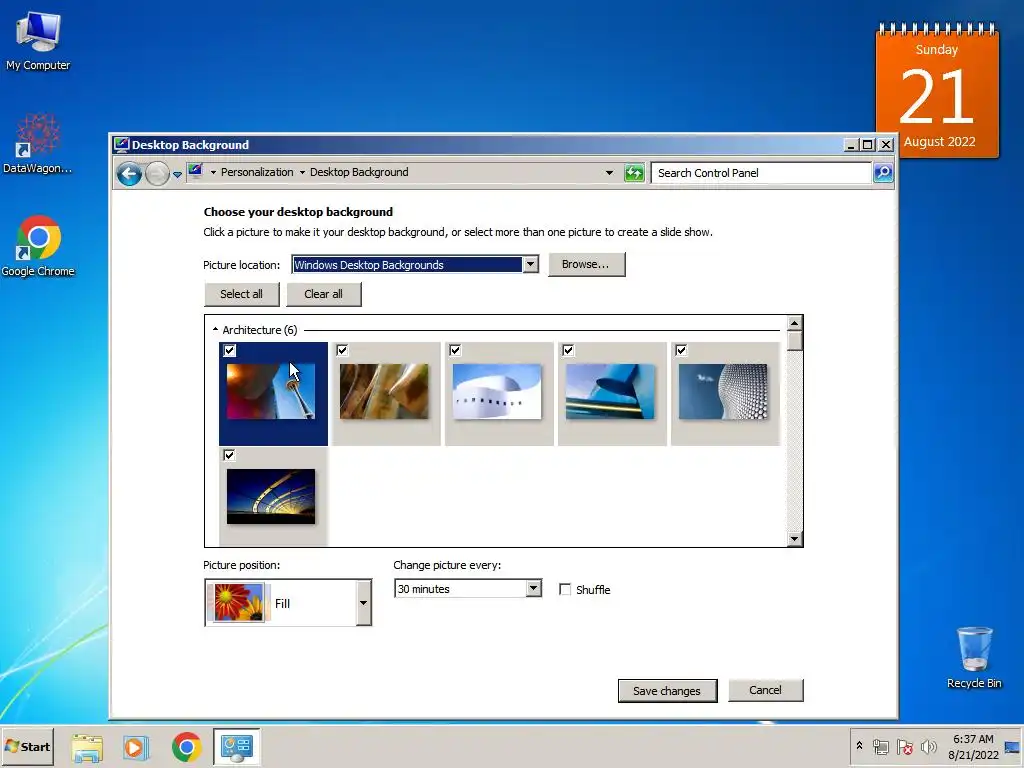Click the Control Panel taskbar button
Viewport: 1024px width, 768px height.
tap(236, 747)
